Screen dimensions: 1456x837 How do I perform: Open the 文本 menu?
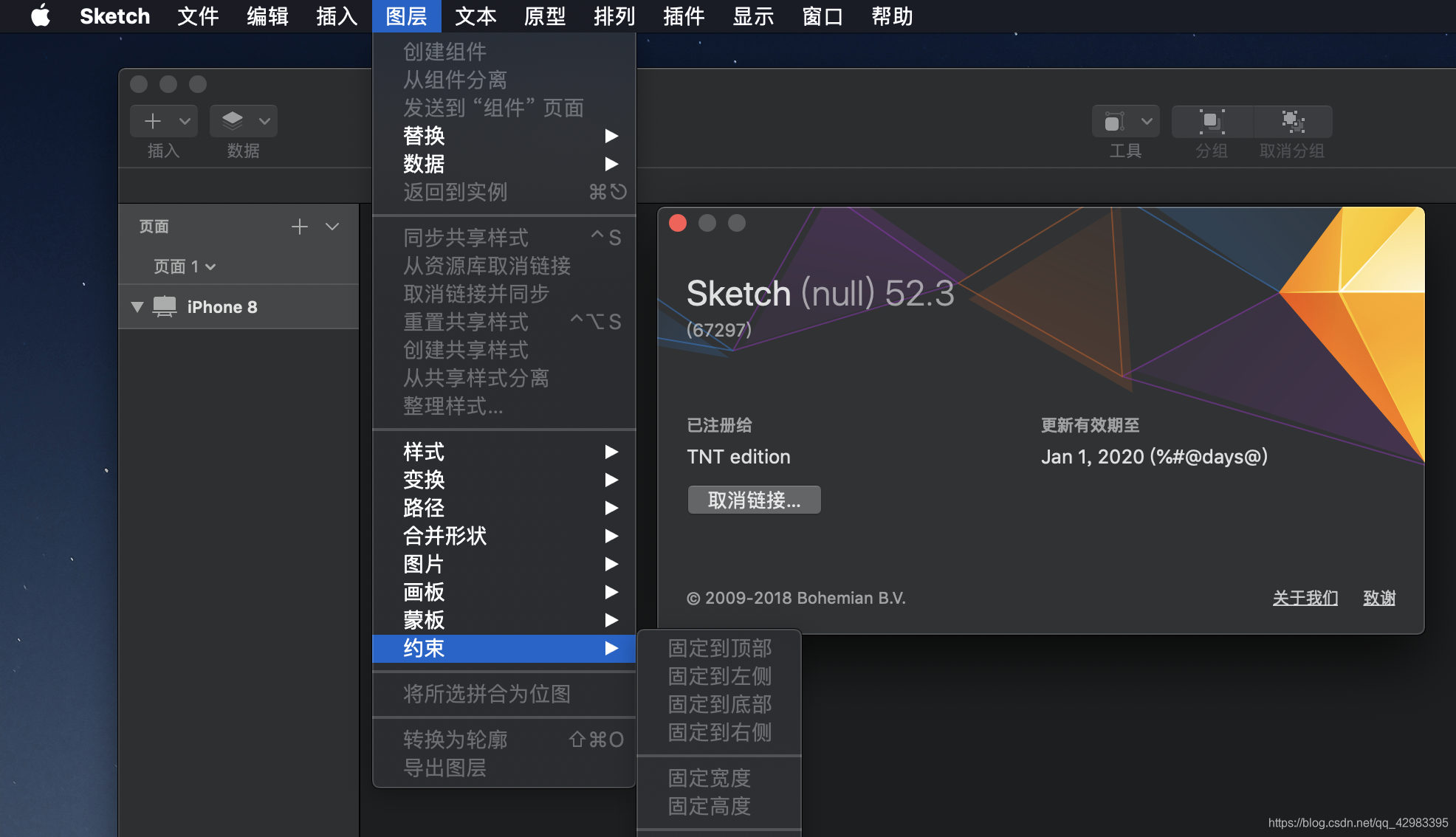click(475, 15)
